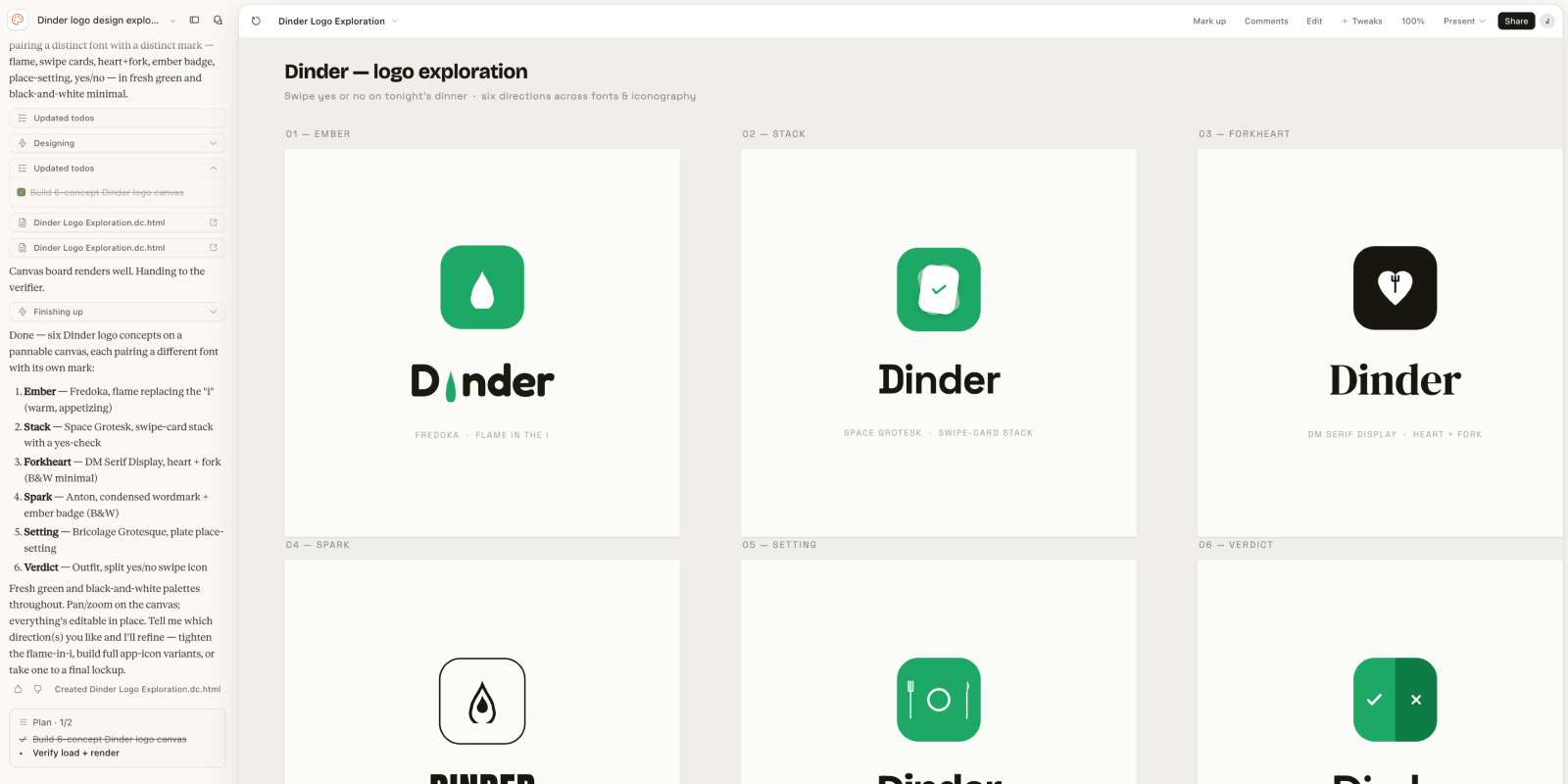Open the Dinder logo design exploration project dropdown

coord(172,20)
